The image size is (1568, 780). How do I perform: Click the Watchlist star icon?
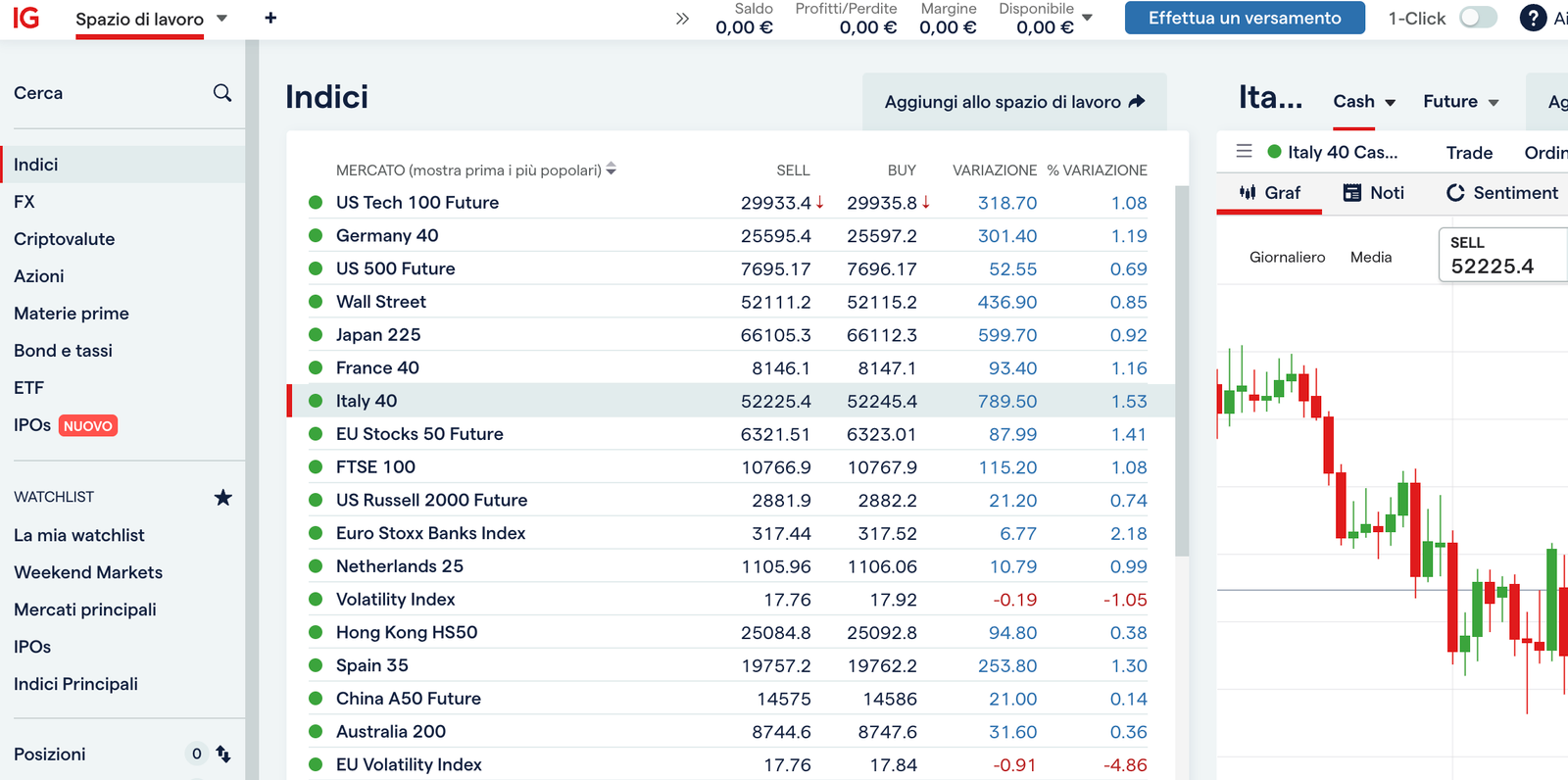click(223, 497)
